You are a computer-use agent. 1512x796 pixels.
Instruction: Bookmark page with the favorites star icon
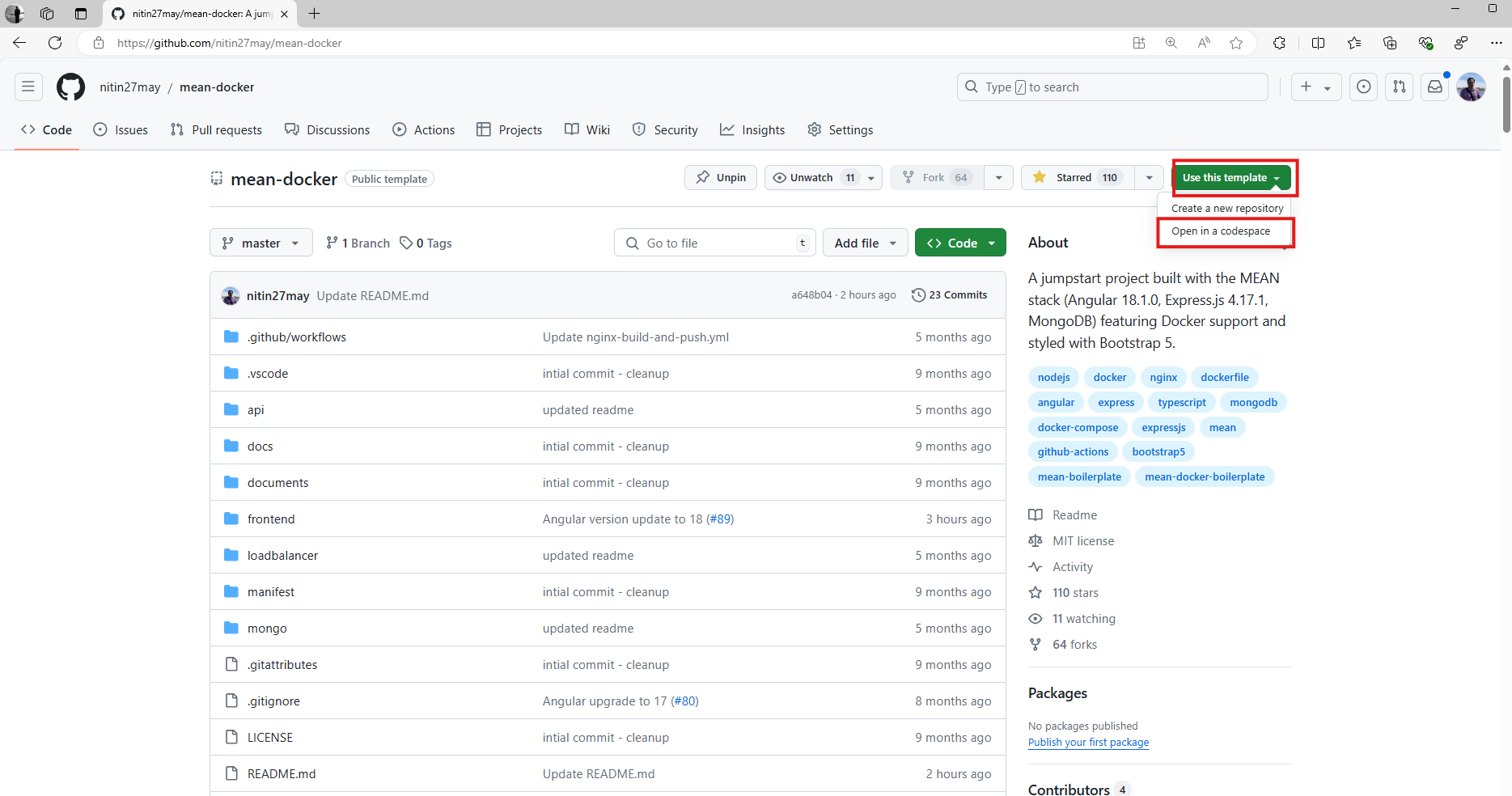[1236, 43]
